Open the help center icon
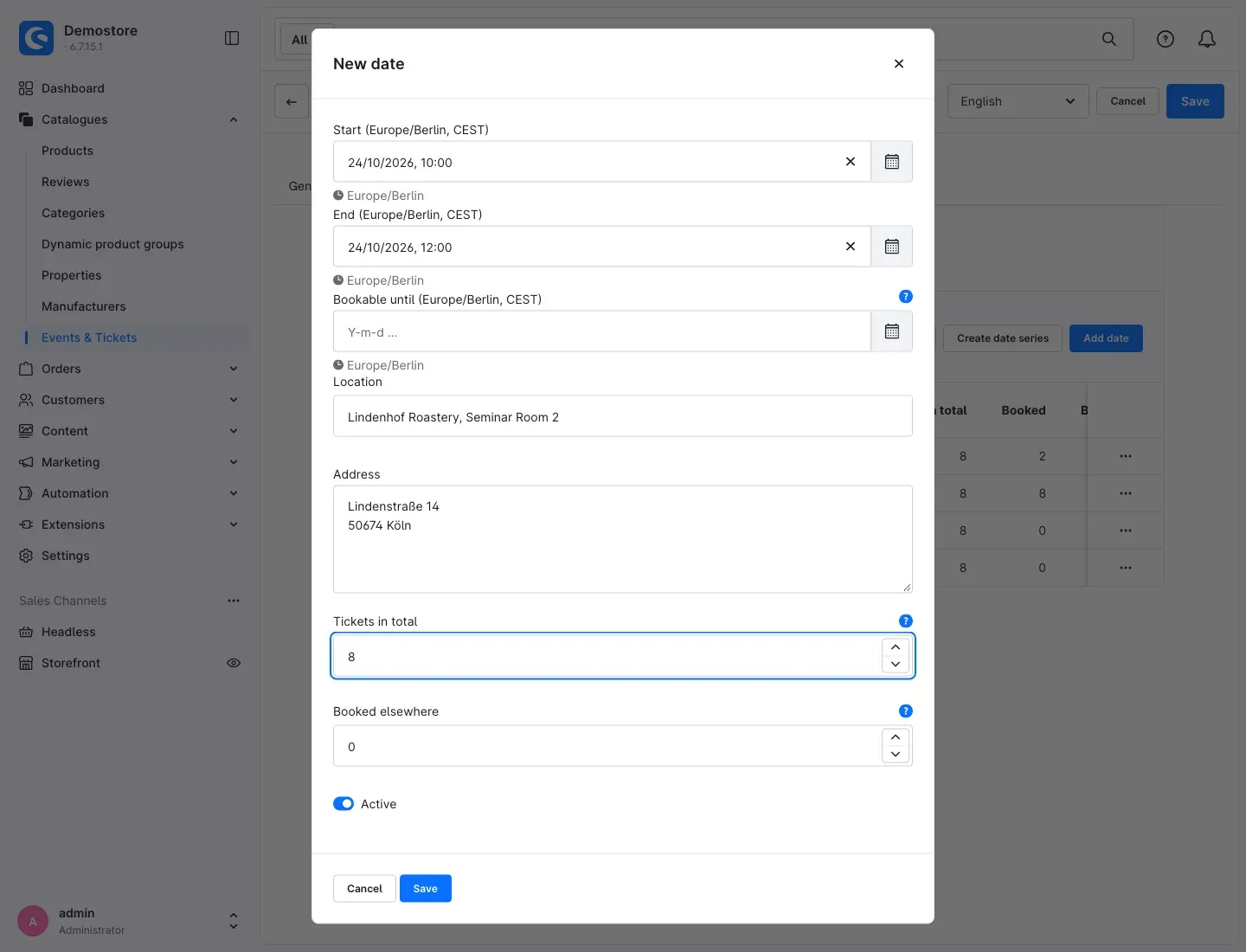 click(1166, 39)
